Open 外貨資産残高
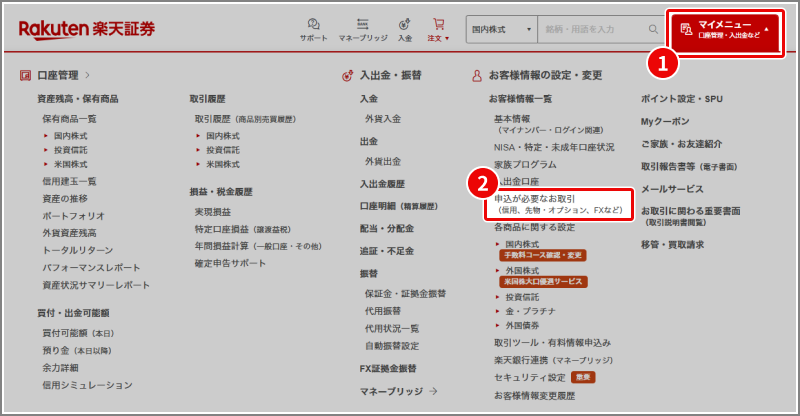 [69, 233]
